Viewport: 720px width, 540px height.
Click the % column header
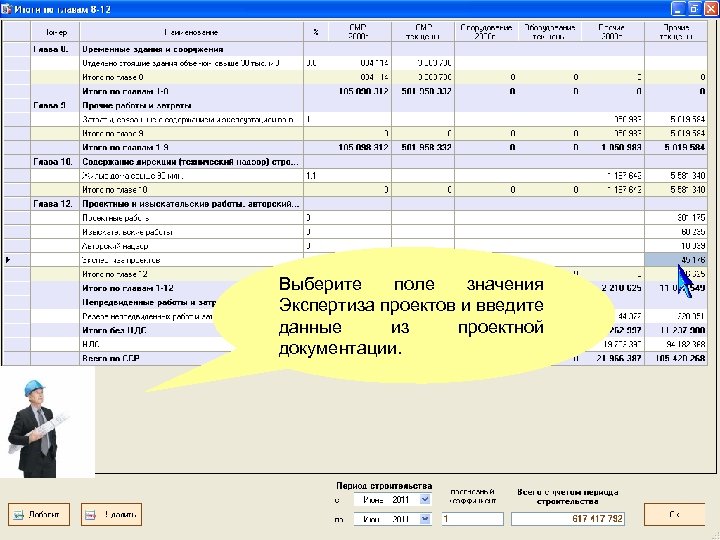pyautogui.click(x=315, y=32)
